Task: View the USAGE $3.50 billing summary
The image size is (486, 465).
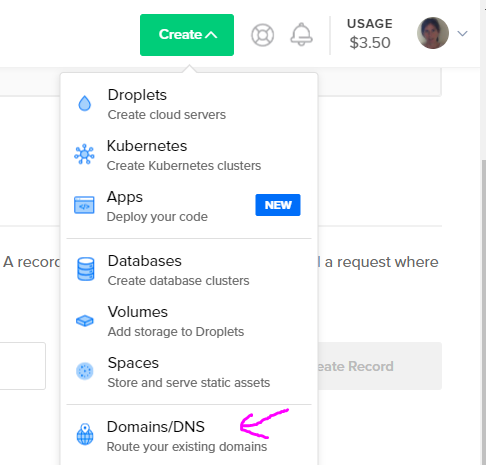Action: [370, 34]
